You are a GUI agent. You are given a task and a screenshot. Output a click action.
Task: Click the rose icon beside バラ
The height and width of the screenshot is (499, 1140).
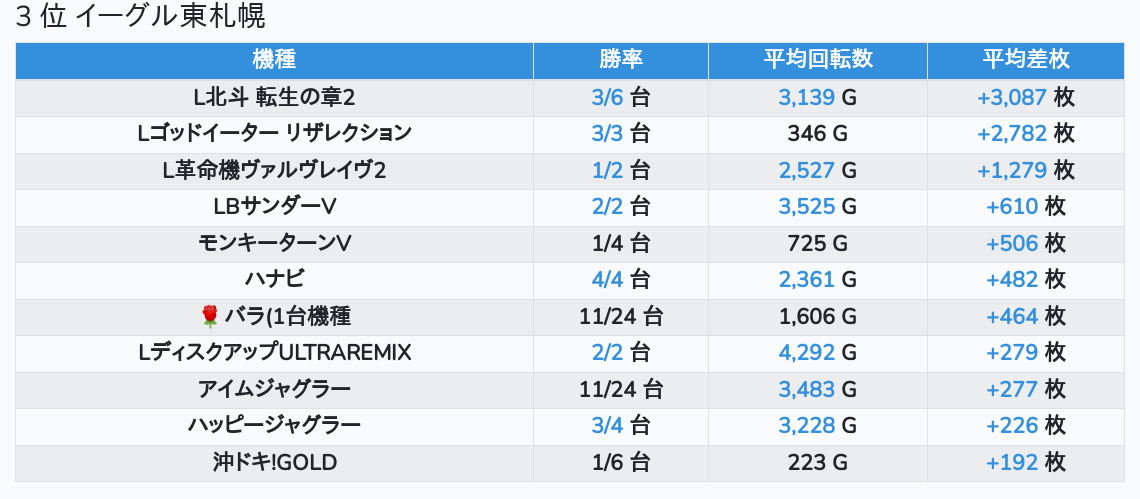click(210, 317)
